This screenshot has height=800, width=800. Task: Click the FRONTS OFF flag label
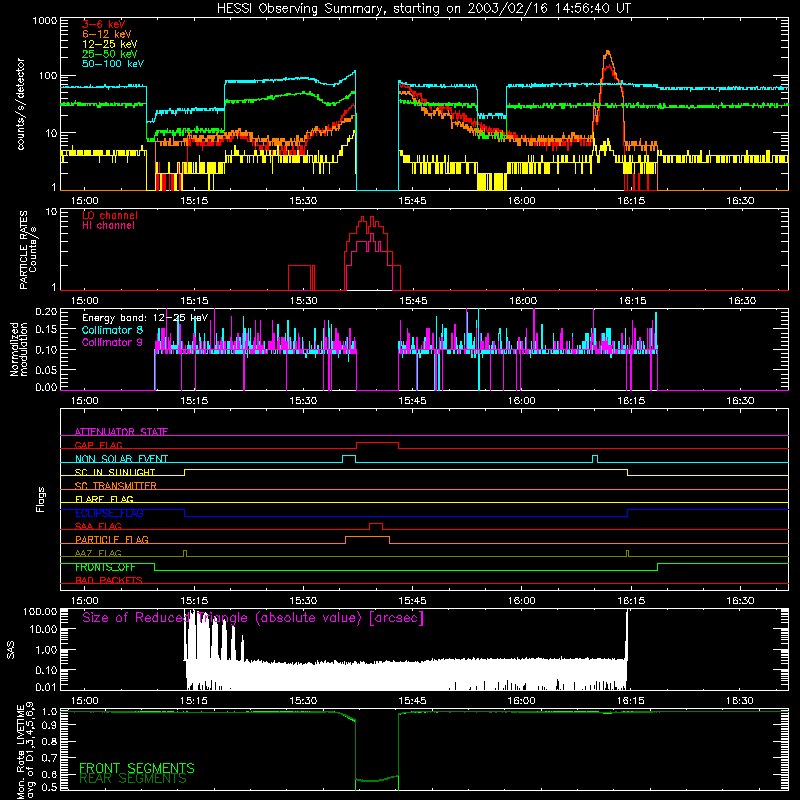coord(105,567)
